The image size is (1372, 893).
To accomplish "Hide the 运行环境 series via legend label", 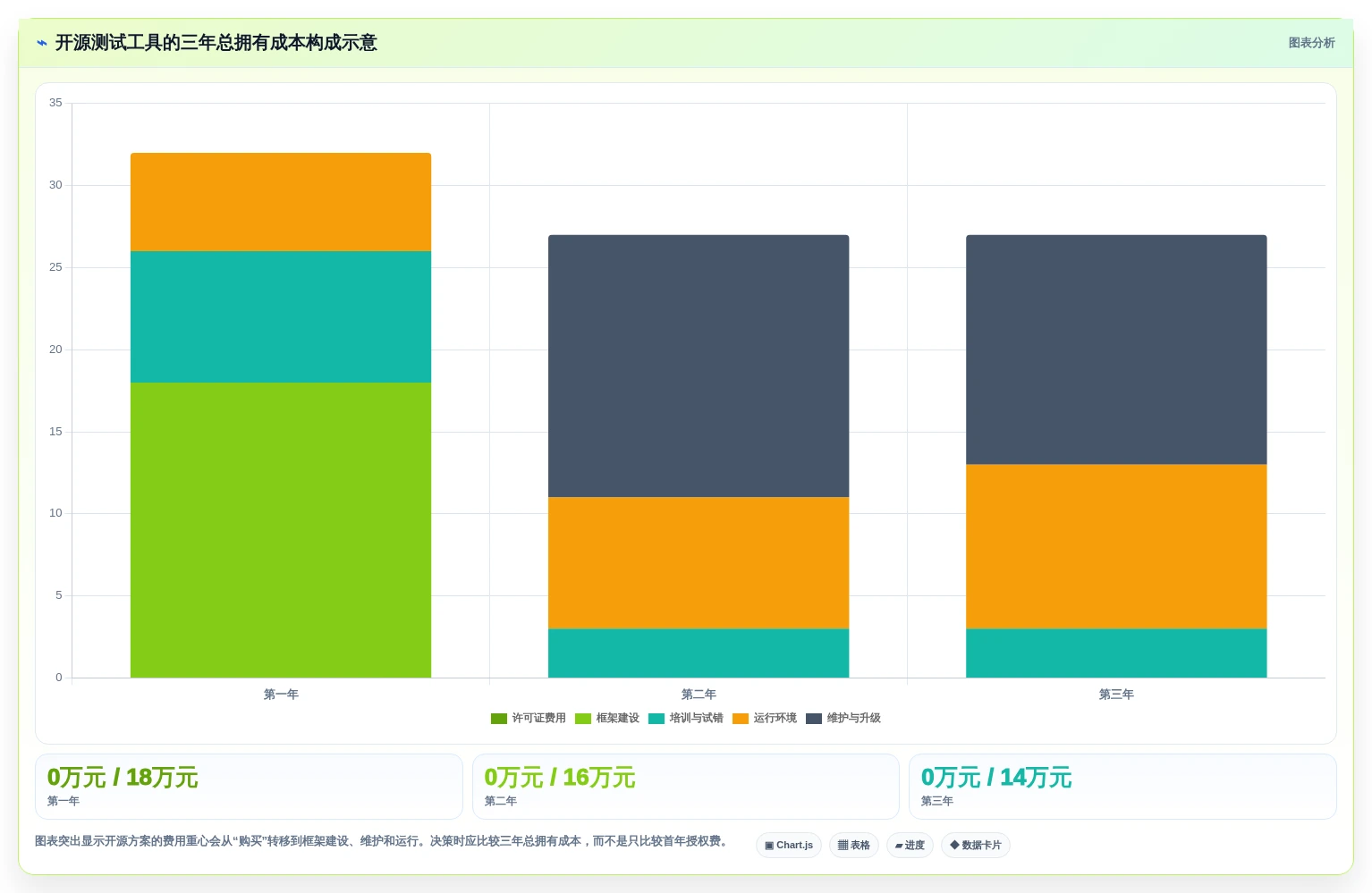I will pos(775,719).
